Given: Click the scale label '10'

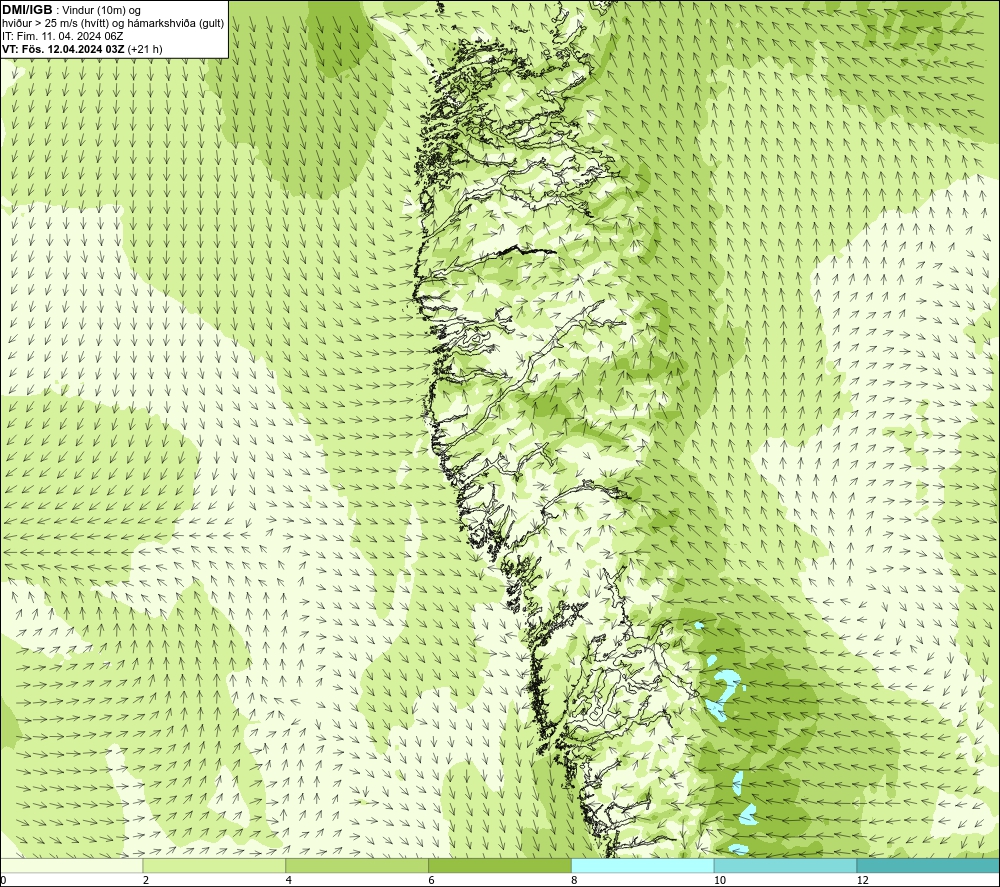Looking at the screenshot, I should point(720,880).
